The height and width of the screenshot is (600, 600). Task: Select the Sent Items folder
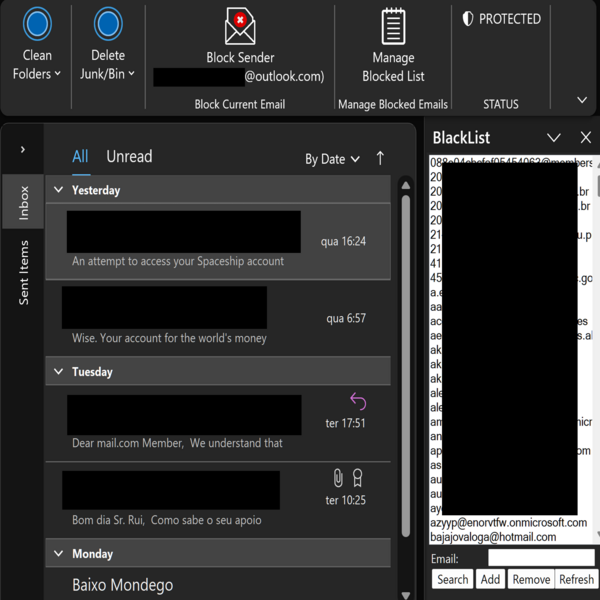tap(23, 272)
